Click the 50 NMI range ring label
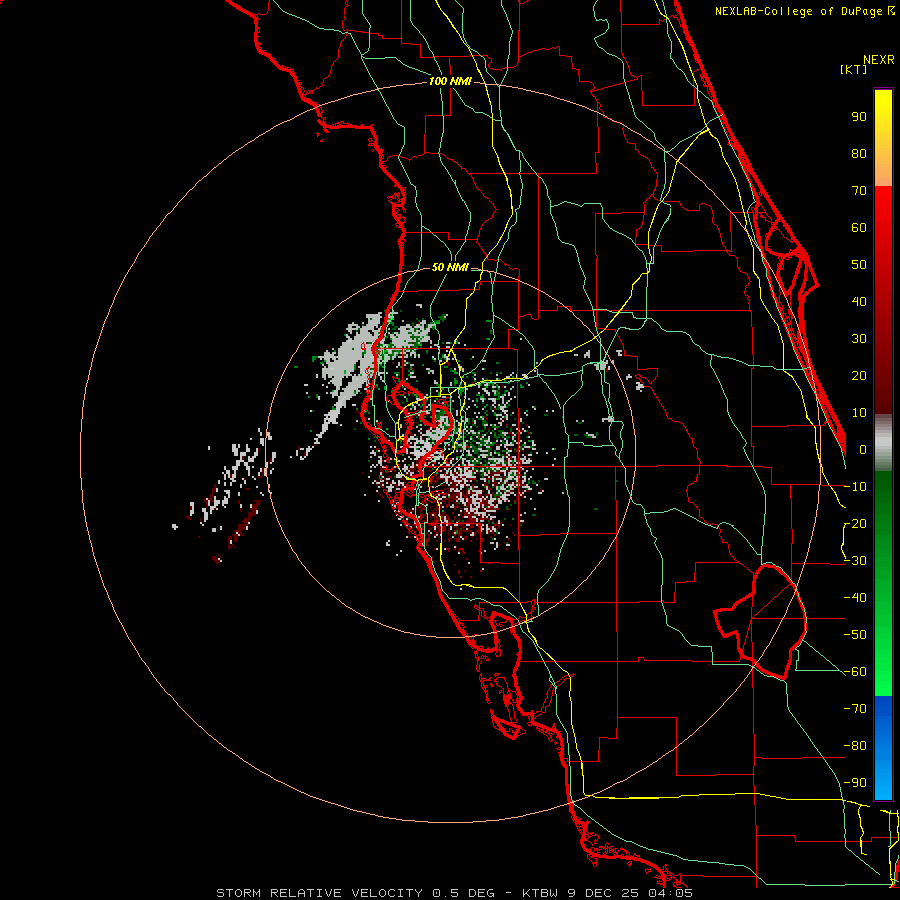 point(450,267)
